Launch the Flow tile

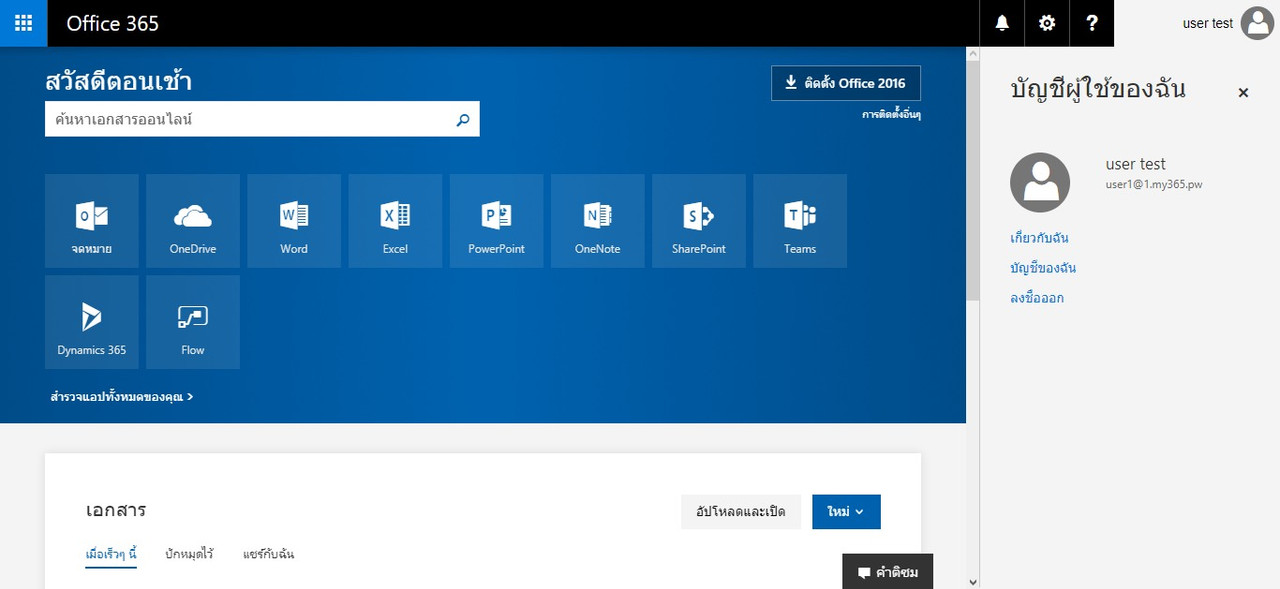pos(193,322)
